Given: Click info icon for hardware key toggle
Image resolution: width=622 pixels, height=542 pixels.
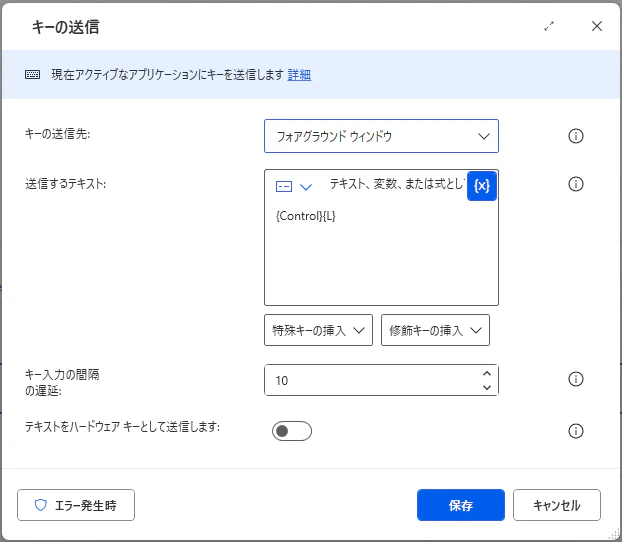Looking at the screenshot, I should (x=576, y=431).
